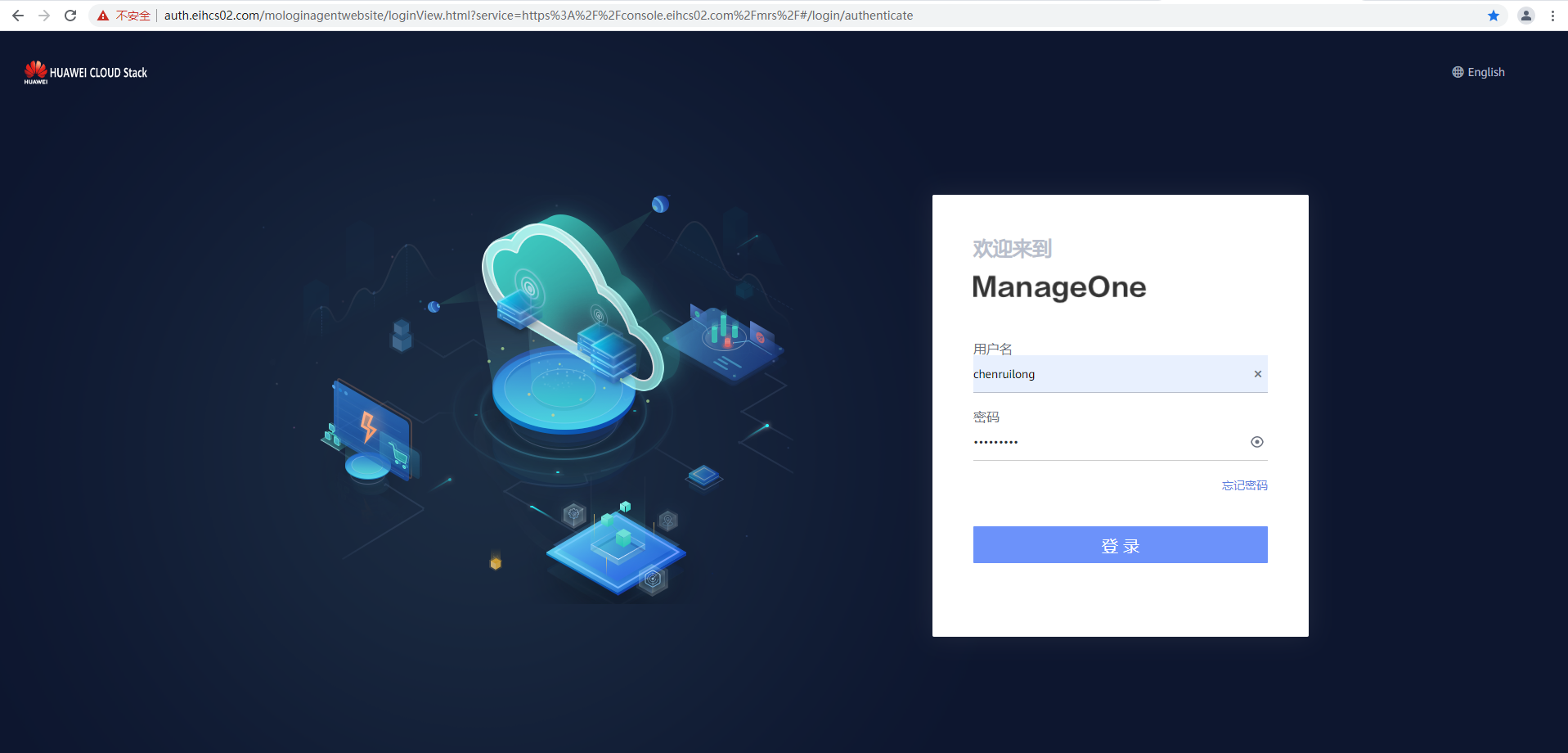This screenshot has height=753, width=1568.
Task: Click the 密码 label
Action: pyautogui.click(x=986, y=417)
